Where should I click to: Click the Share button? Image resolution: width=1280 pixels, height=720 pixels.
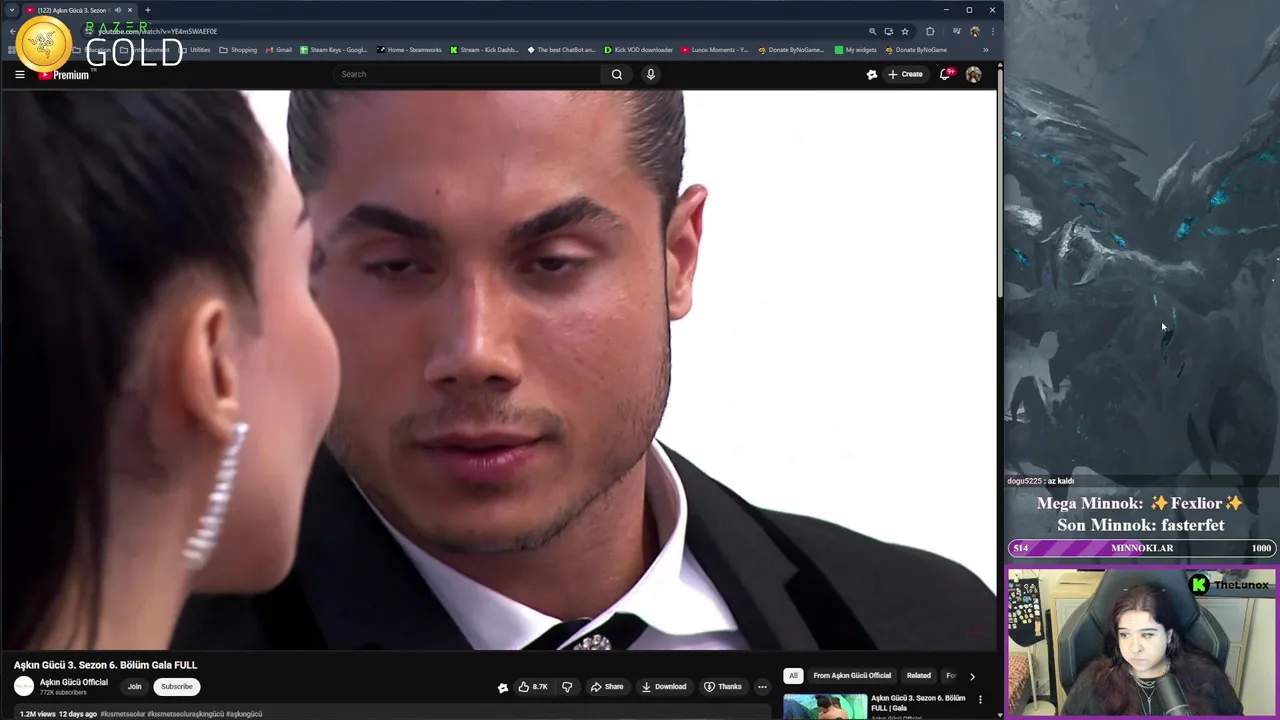click(x=607, y=687)
